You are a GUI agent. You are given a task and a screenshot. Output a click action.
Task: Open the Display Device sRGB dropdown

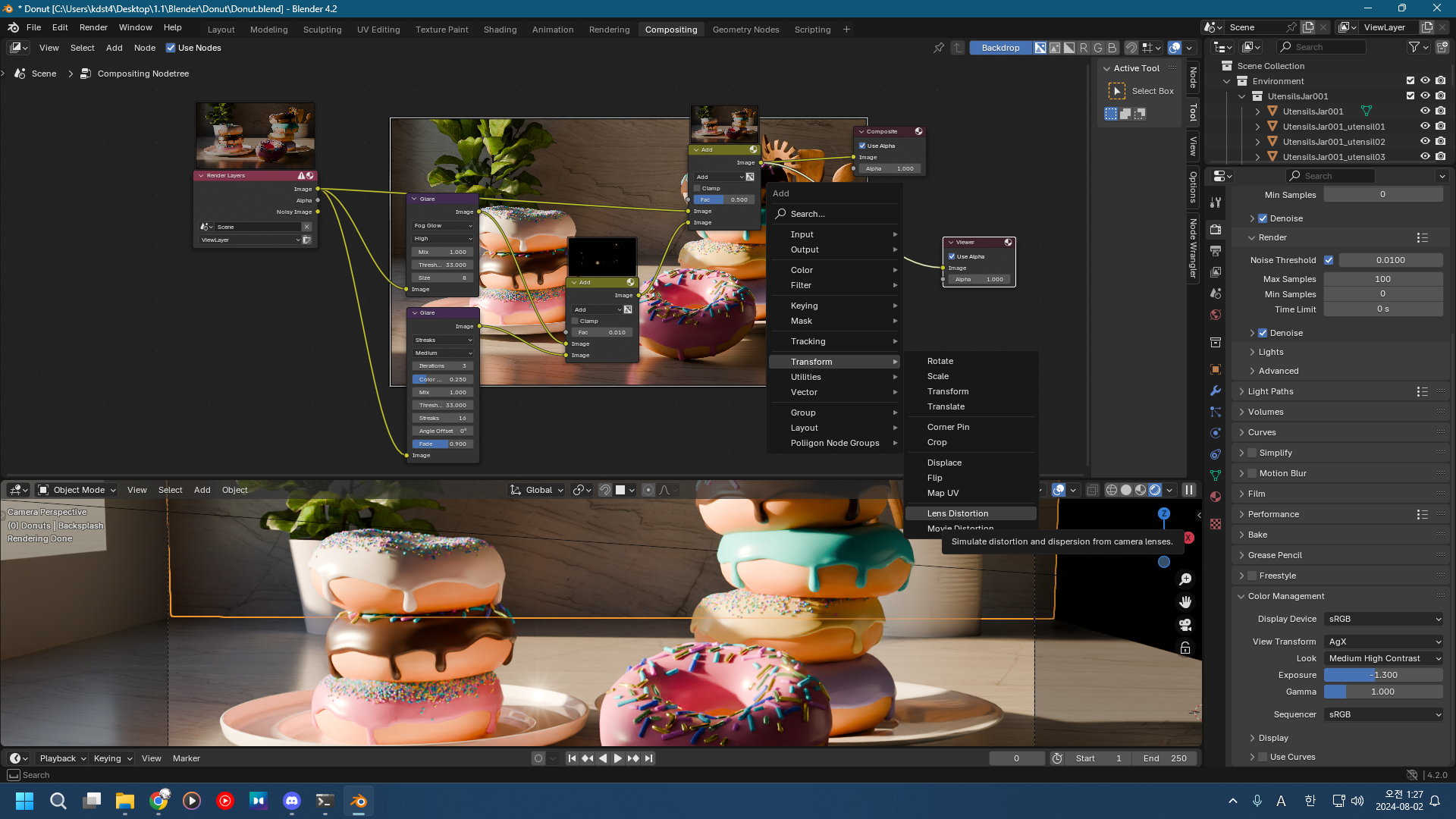pyautogui.click(x=1383, y=619)
